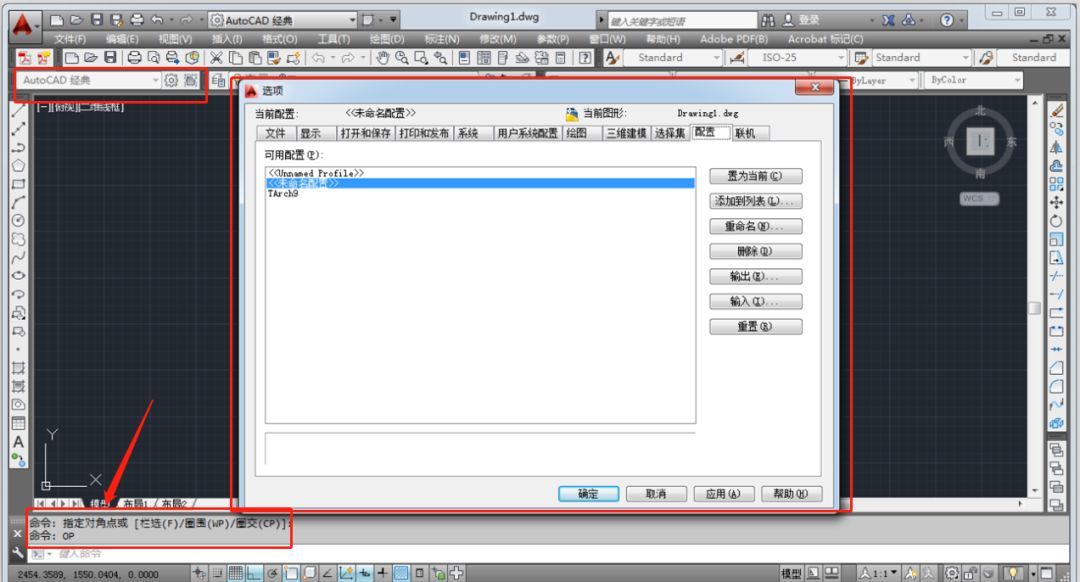This screenshot has width=1080, height=582.
Task: Open the 格式(O) menu
Action: point(280,39)
